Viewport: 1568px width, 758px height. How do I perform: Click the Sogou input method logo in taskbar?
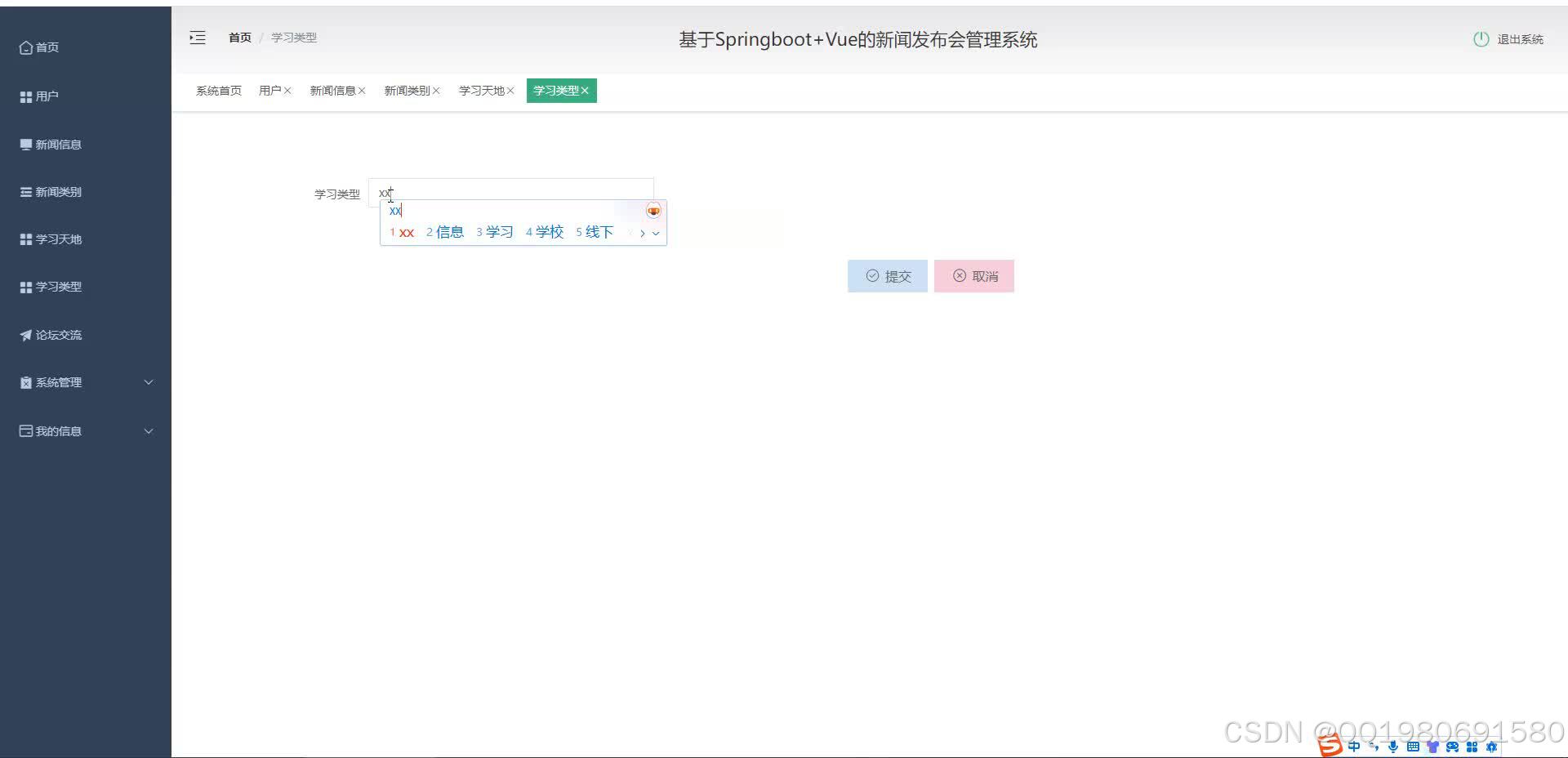click(x=1330, y=746)
